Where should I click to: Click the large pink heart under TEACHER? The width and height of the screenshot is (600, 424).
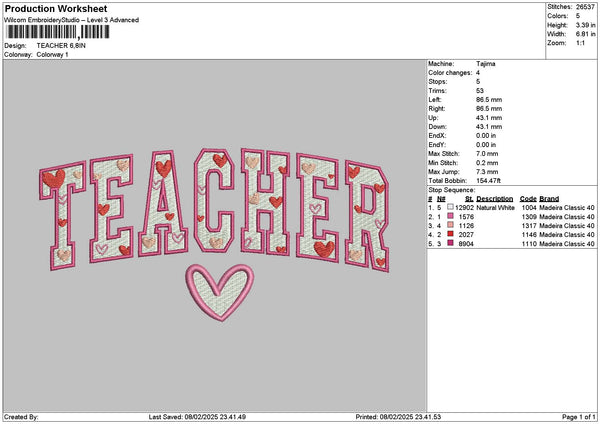pyautogui.click(x=220, y=293)
